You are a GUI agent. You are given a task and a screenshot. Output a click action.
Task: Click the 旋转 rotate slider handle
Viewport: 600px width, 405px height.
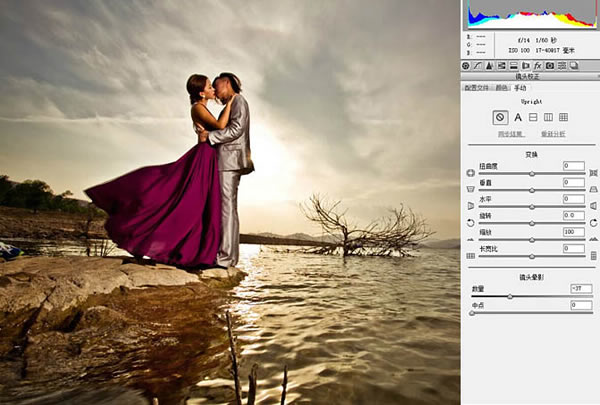[x=532, y=224]
